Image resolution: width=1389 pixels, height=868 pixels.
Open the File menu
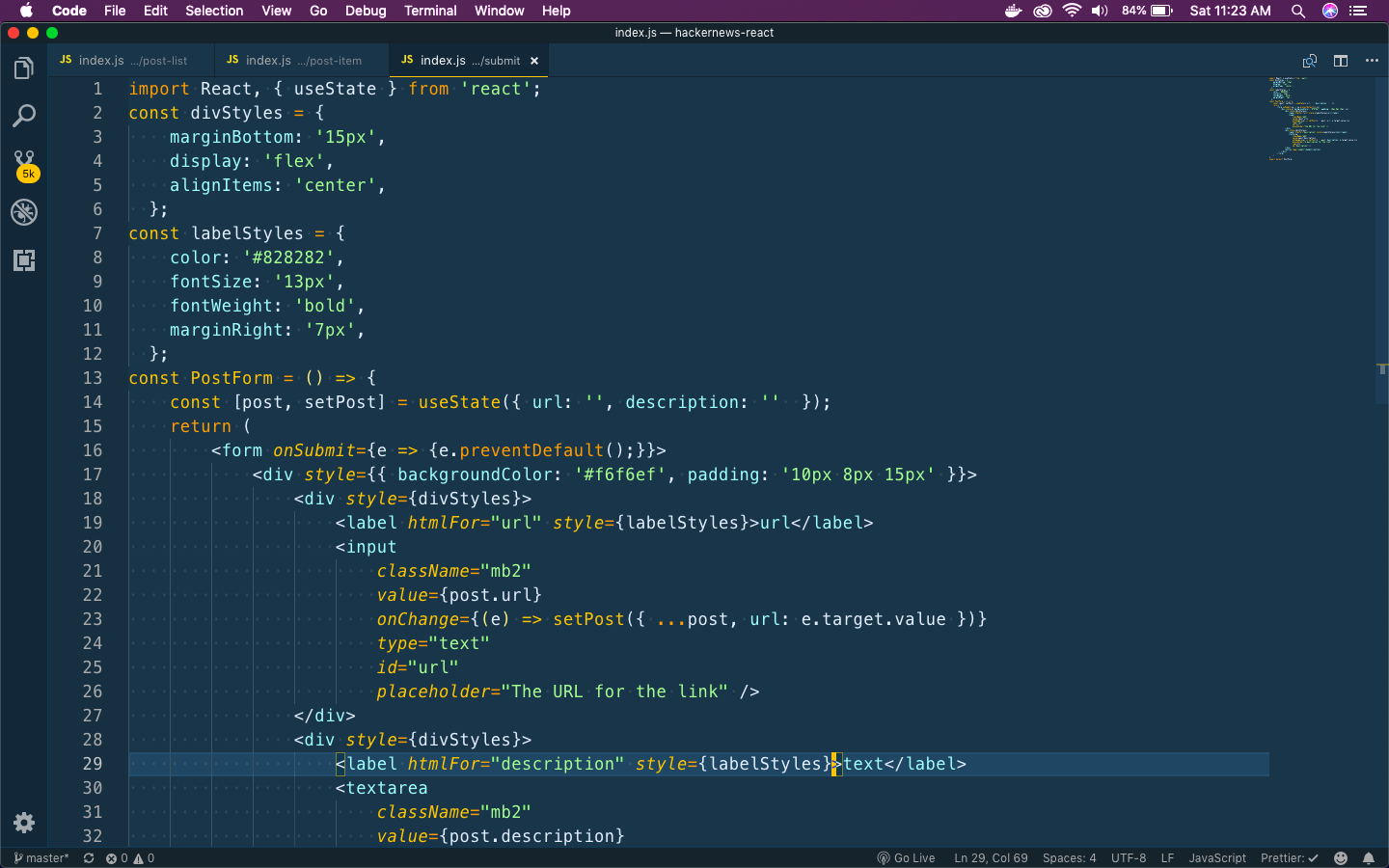point(115,11)
